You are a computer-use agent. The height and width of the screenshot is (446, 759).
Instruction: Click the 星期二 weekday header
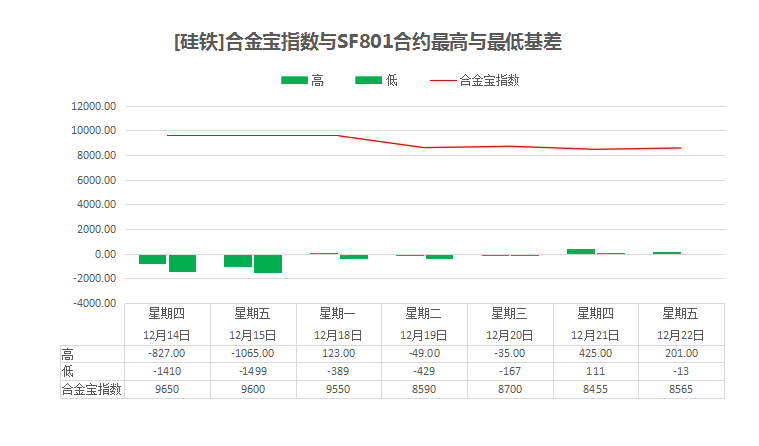[424, 313]
